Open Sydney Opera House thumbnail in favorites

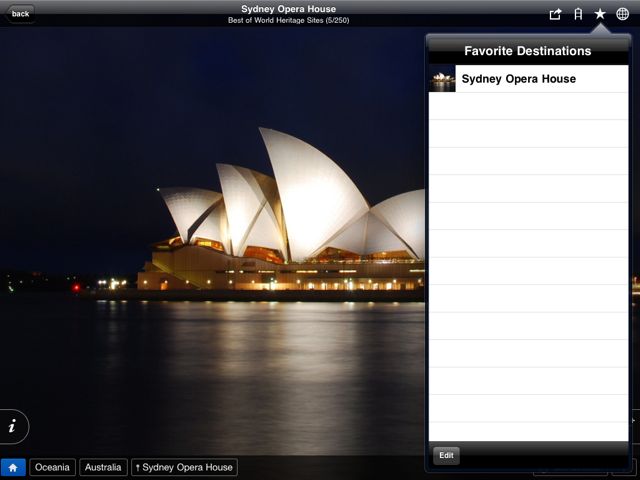click(442, 79)
